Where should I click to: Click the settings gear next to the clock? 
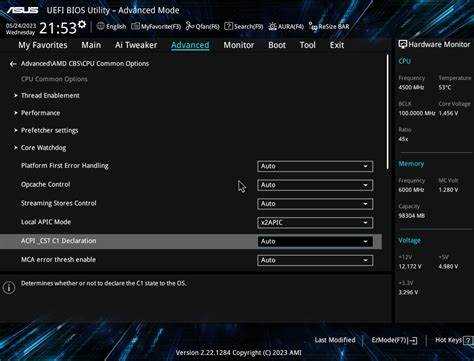[x=82, y=25]
